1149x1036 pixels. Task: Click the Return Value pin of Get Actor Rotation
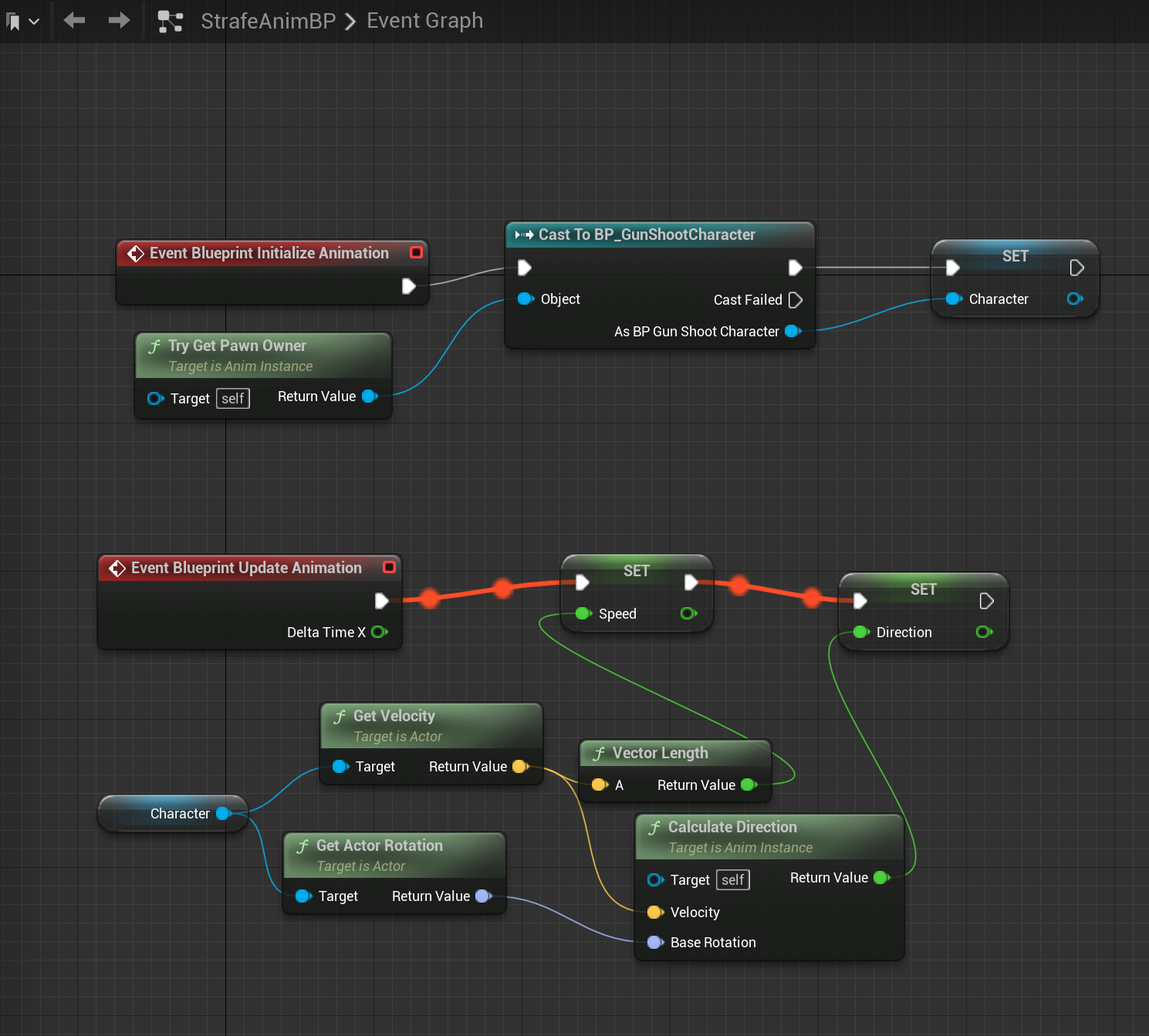(x=483, y=896)
